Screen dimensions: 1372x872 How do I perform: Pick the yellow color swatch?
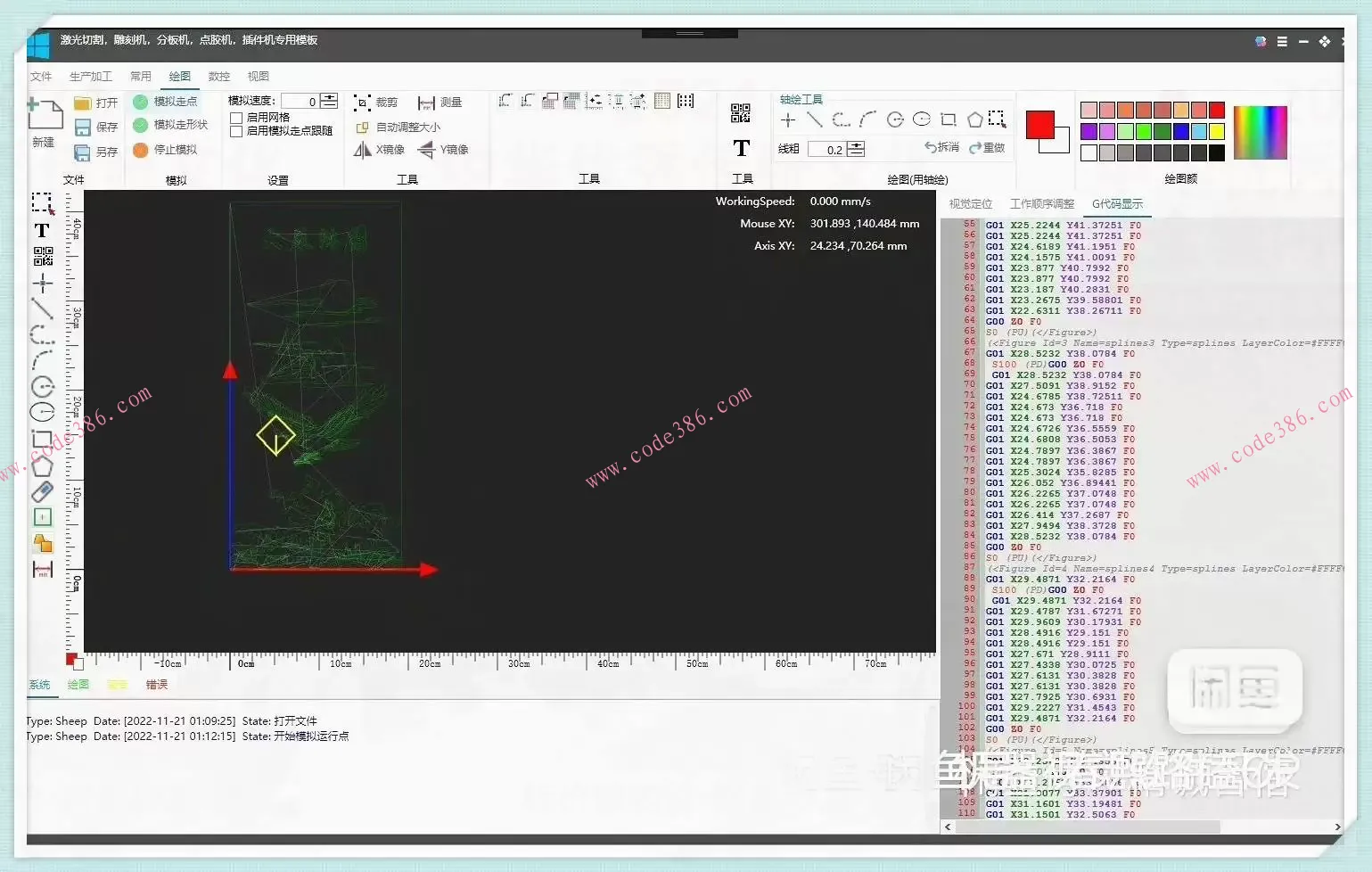tap(1217, 132)
